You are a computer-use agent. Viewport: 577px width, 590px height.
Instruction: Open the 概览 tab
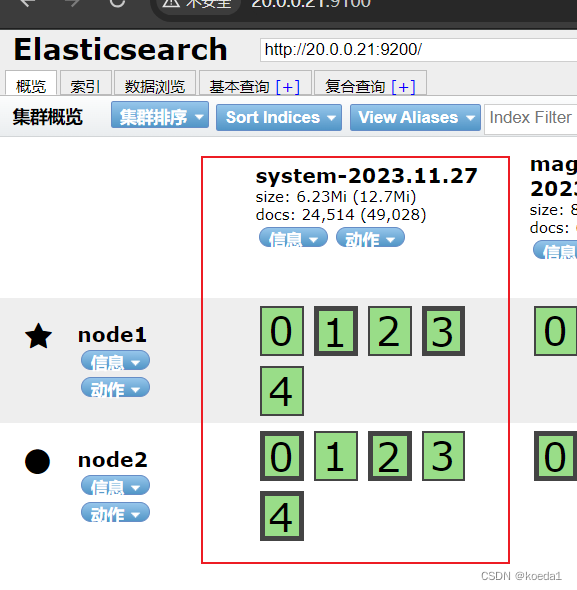[31, 84]
